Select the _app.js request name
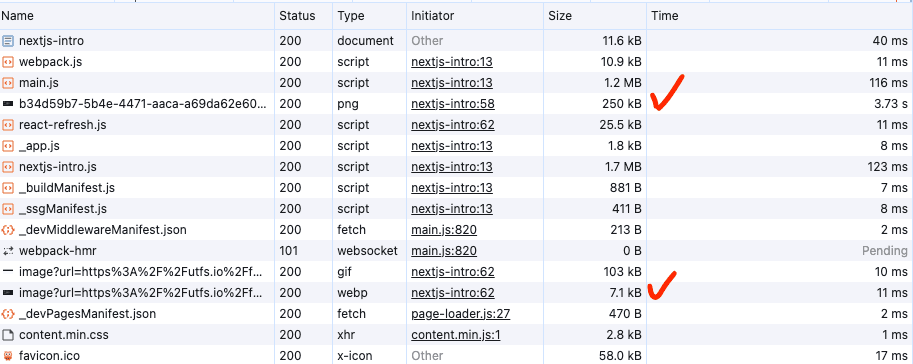913x364 pixels. (39, 146)
